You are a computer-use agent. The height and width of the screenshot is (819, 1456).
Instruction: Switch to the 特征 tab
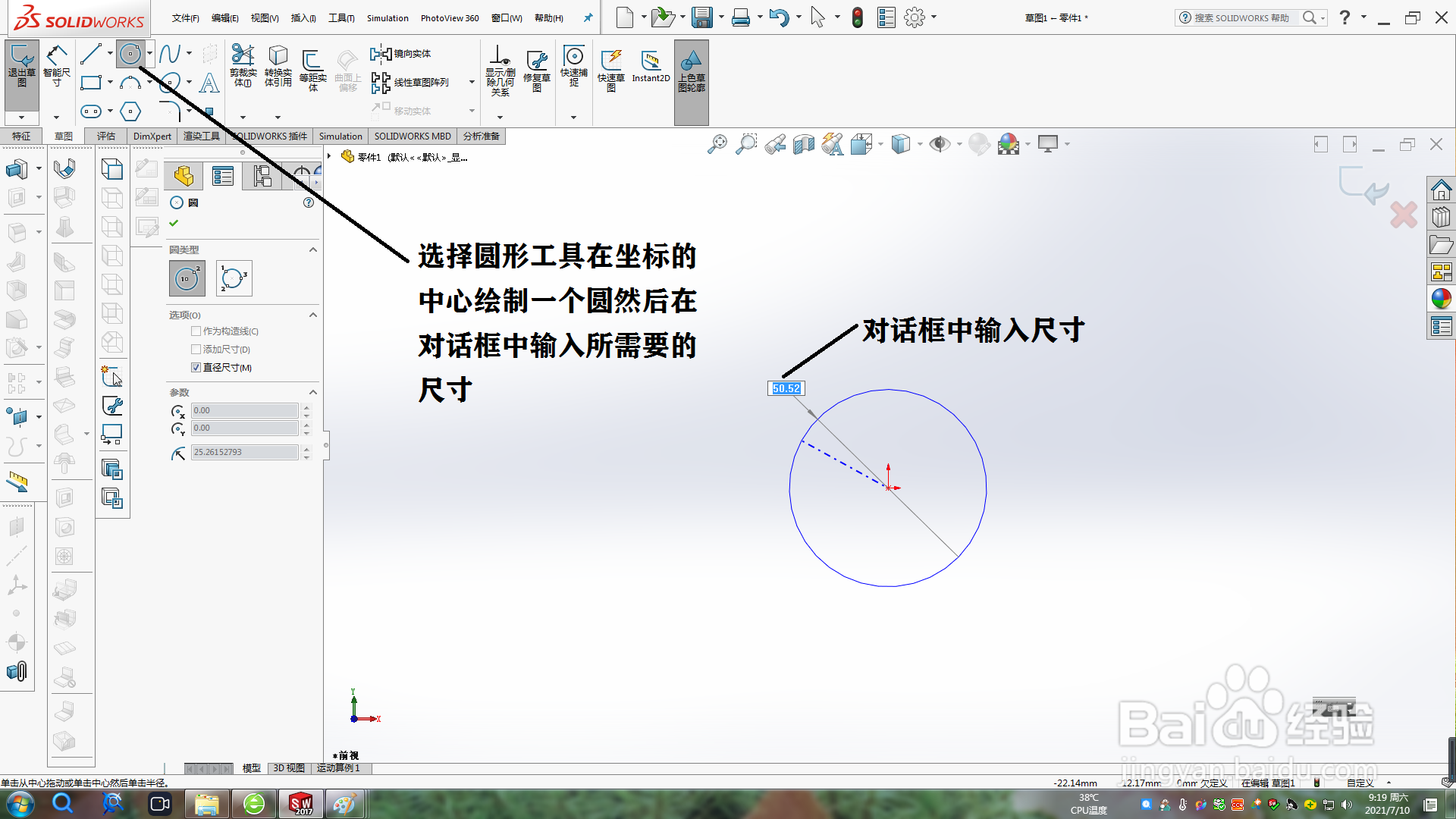[x=21, y=136]
